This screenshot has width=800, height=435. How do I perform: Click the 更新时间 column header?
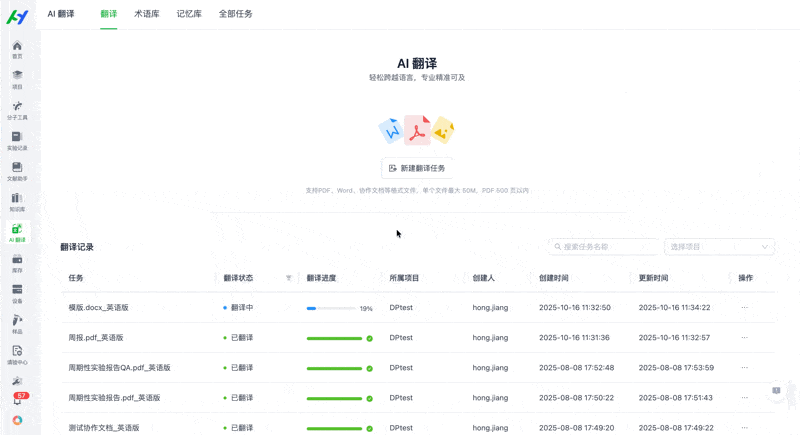[654, 278]
